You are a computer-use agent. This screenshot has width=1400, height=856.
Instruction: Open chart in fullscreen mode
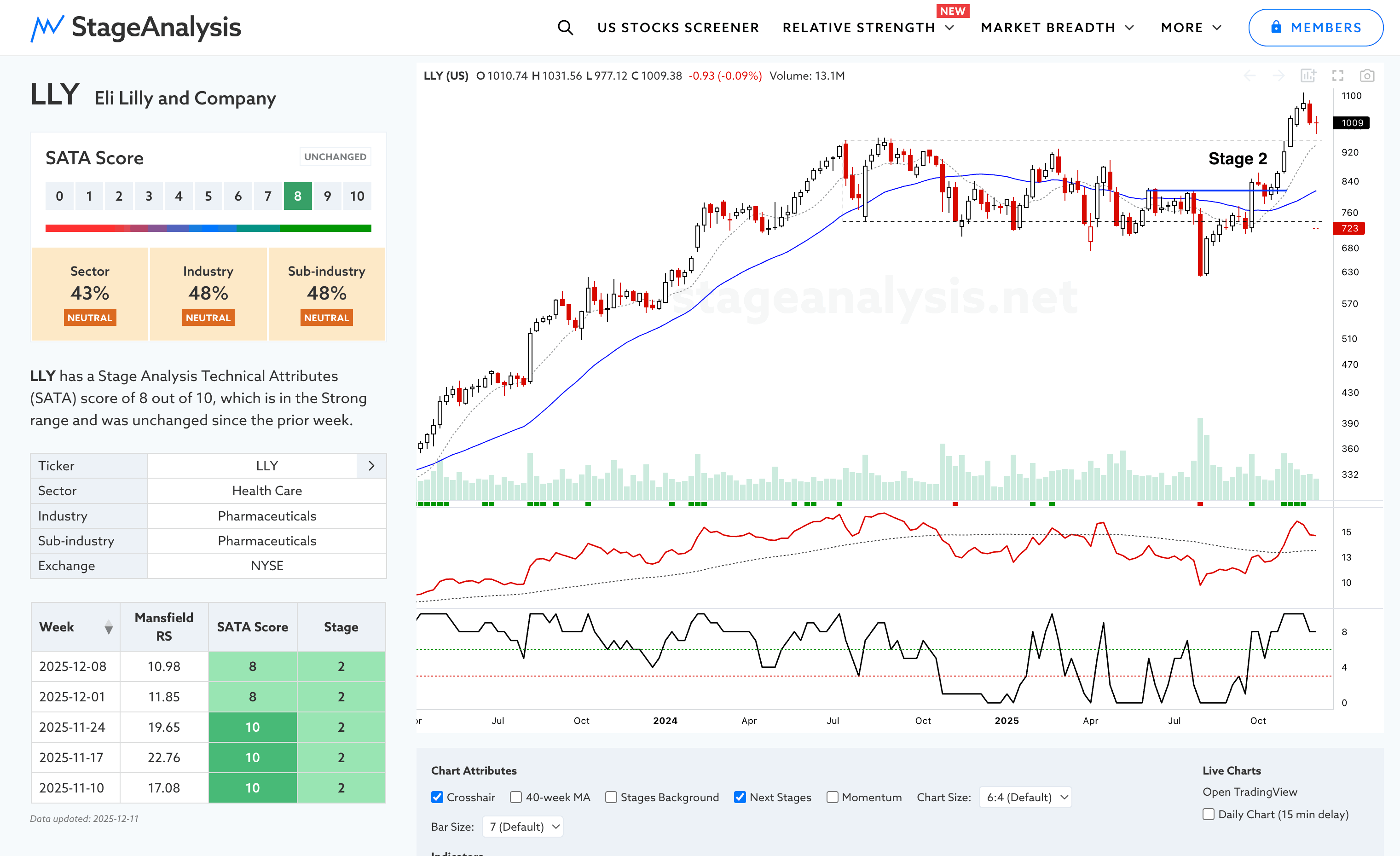pyautogui.click(x=1337, y=75)
